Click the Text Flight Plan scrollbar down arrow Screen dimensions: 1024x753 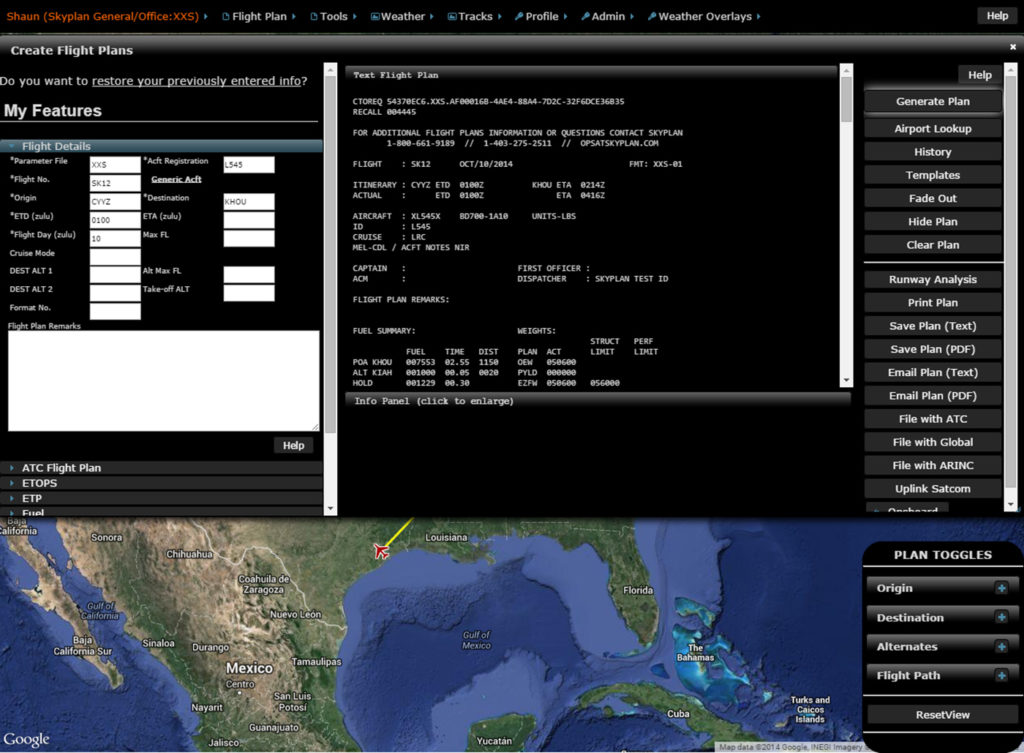pos(846,380)
